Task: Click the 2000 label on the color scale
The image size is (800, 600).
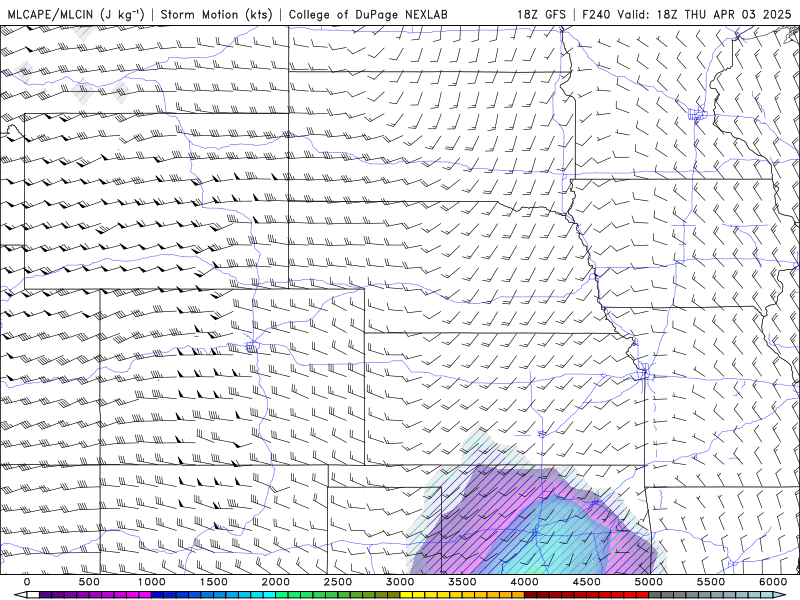Action: click(276, 582)
